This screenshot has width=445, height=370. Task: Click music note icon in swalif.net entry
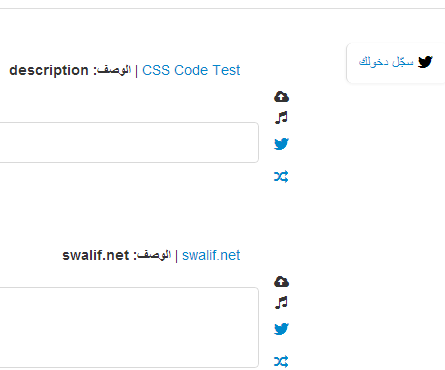tap(281, 303)
